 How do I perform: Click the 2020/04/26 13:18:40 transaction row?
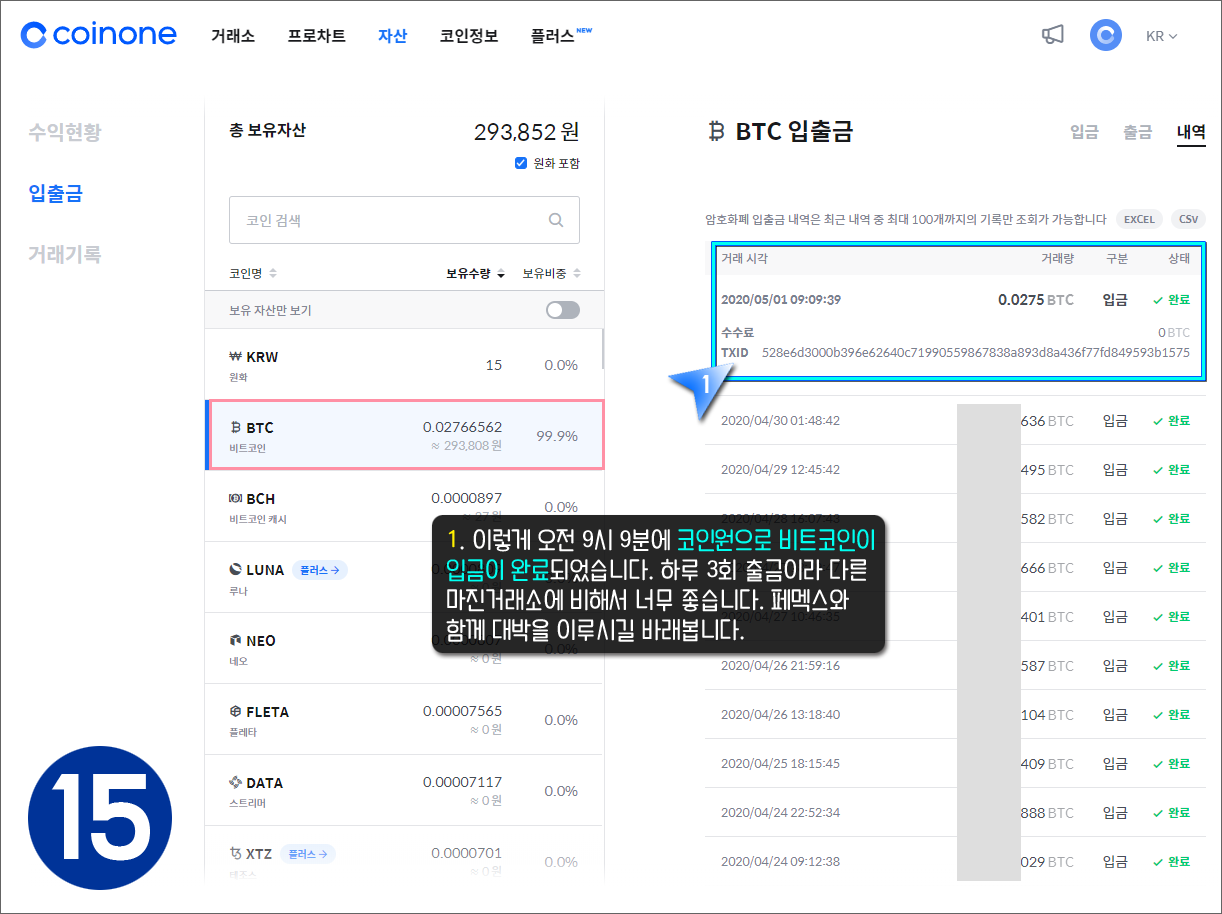[955, 715]
